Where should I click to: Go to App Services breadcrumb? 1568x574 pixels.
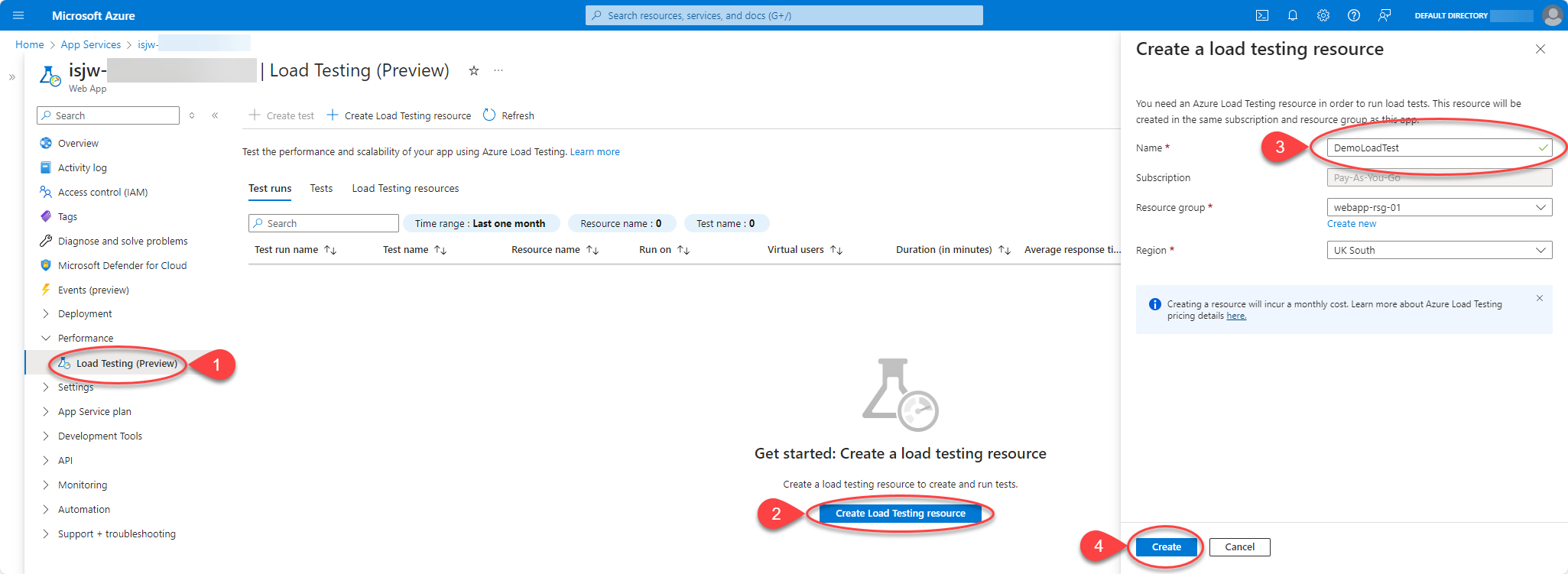pos(91,44)
